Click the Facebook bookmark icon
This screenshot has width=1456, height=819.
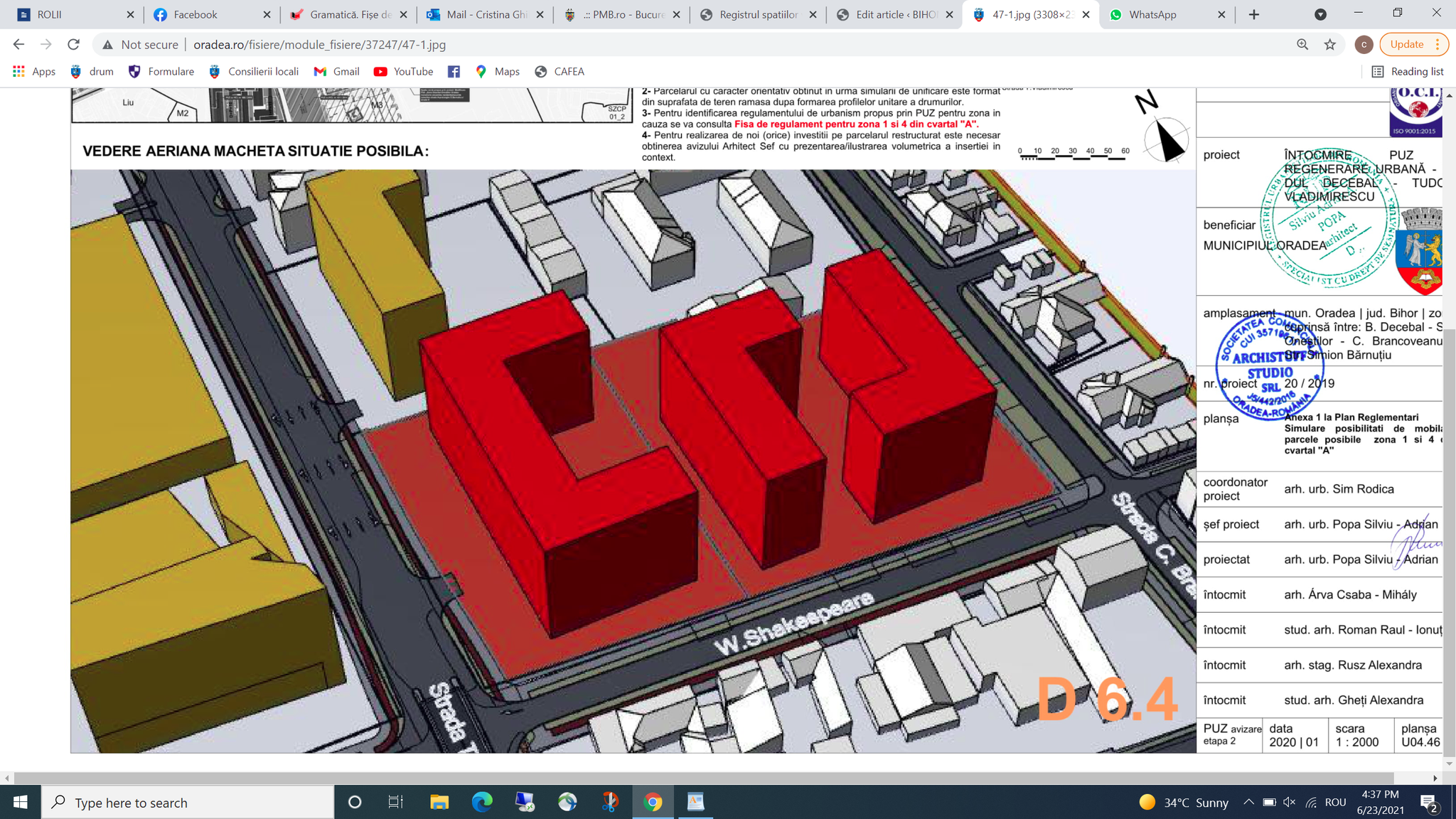point(454,72)
